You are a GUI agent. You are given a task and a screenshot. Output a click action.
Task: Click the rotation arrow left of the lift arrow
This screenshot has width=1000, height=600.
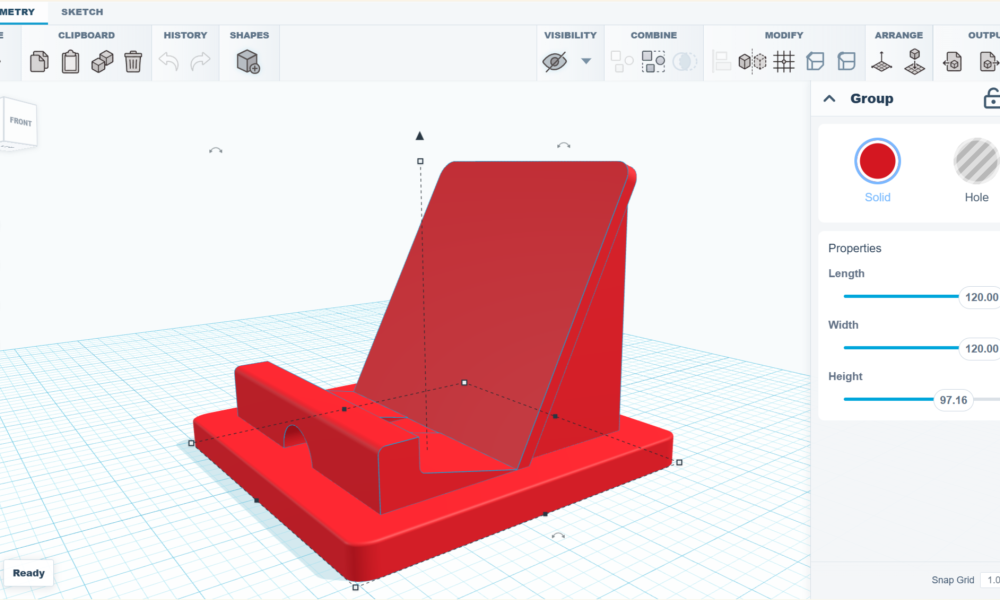(x=216, y=150)
